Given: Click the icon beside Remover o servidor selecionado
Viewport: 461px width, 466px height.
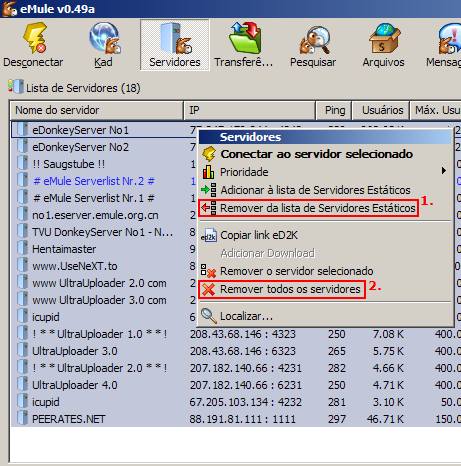Looking at the screenshot, I should coord(209,271).
